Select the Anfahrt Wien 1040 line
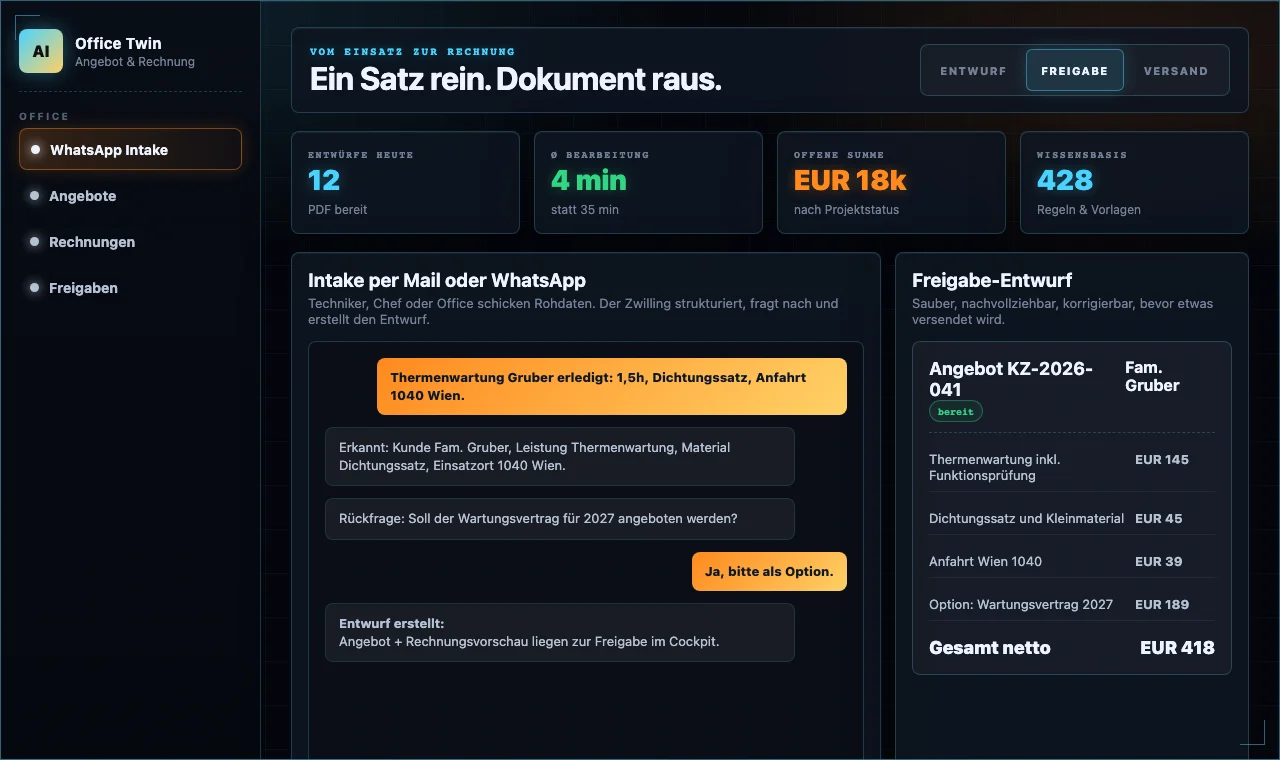This screenshot has height=760, width=1280. pos(1072,561)
